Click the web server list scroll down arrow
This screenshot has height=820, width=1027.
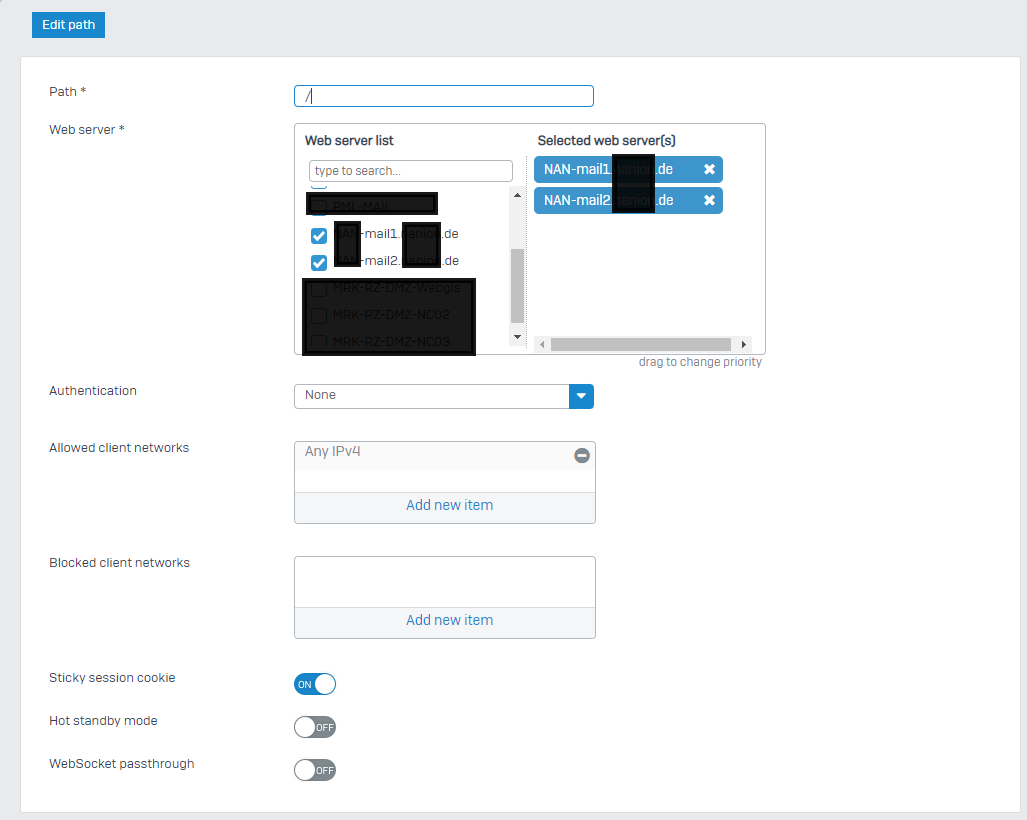tap(517, 337)
